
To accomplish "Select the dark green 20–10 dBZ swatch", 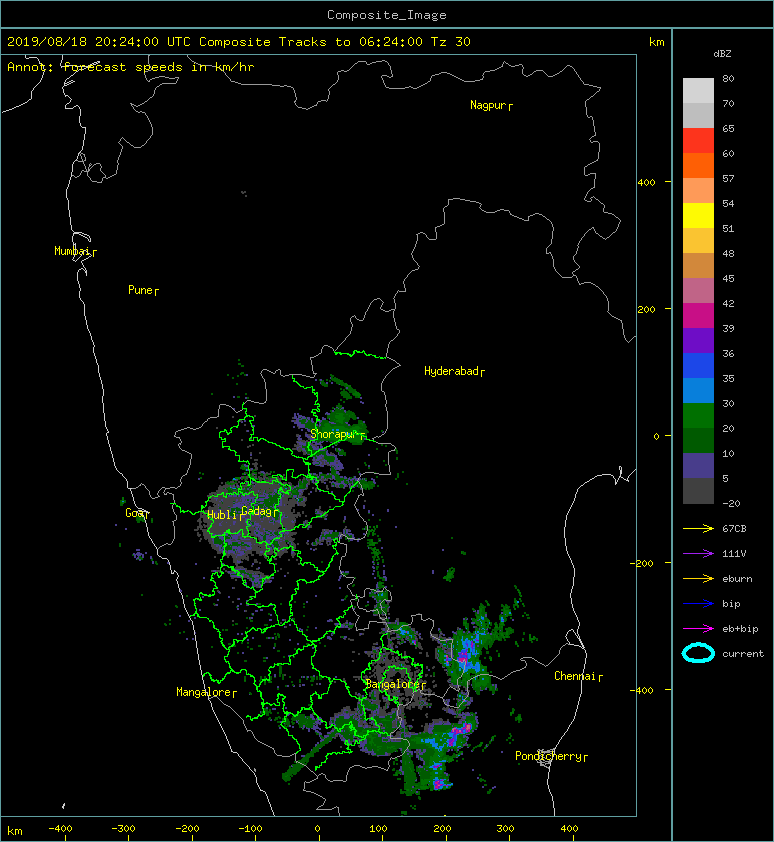I will (698, 440).
